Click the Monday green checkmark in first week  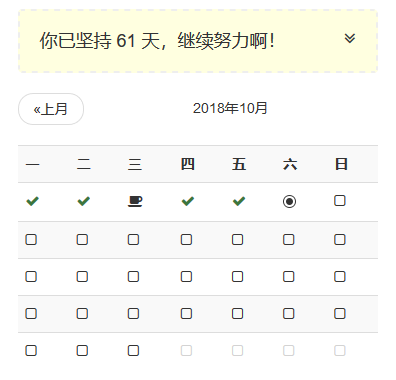pyautogui.click(x=32, y=201)
